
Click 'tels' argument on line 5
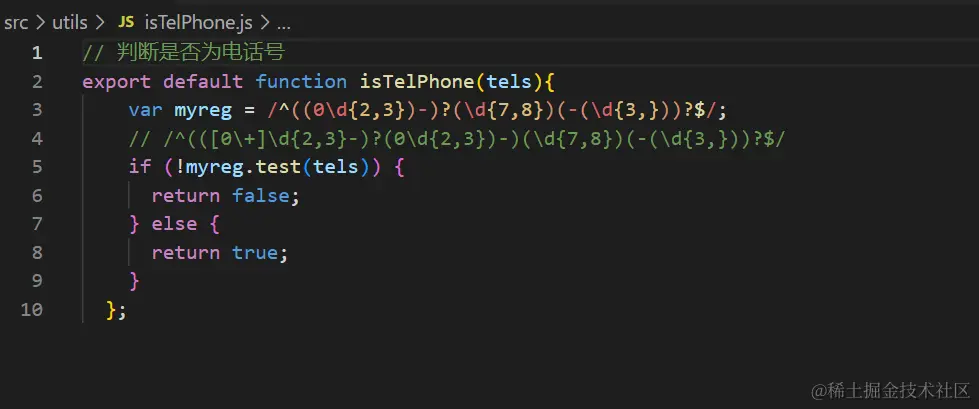(x=336, y=167)
